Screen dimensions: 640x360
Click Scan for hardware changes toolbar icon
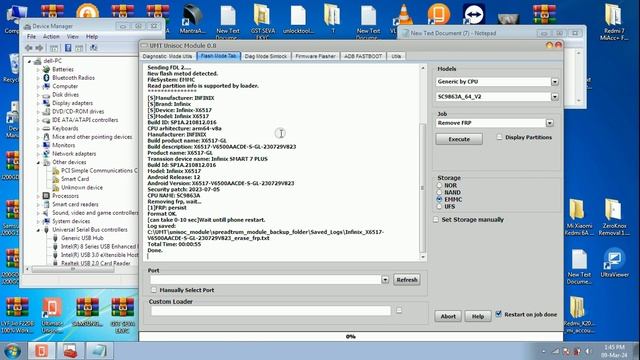93,48
